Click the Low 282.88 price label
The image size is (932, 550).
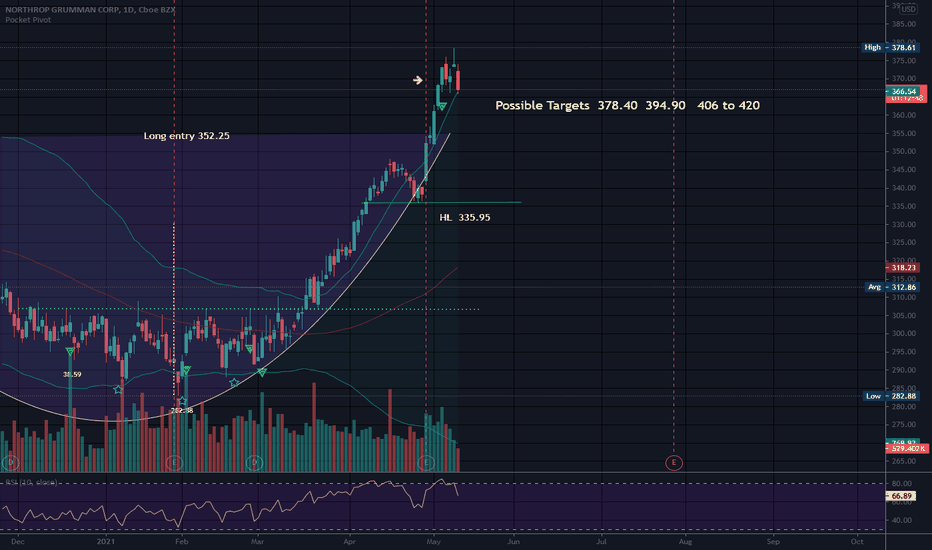point(890,396)
